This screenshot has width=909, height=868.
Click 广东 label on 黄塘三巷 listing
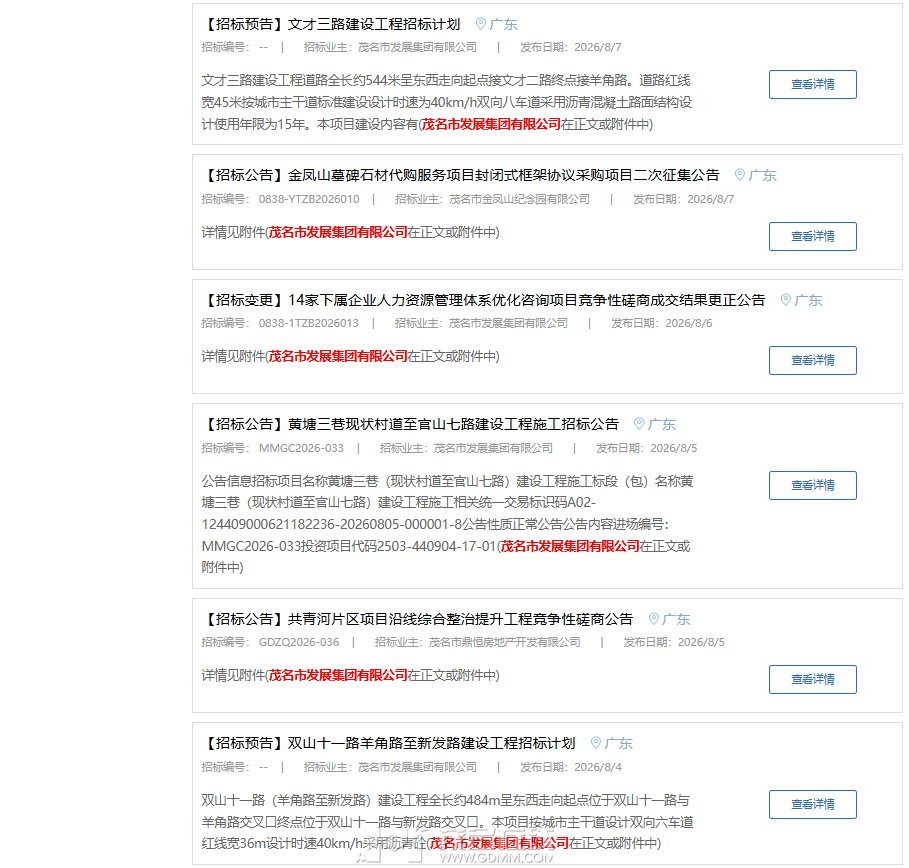661,424
